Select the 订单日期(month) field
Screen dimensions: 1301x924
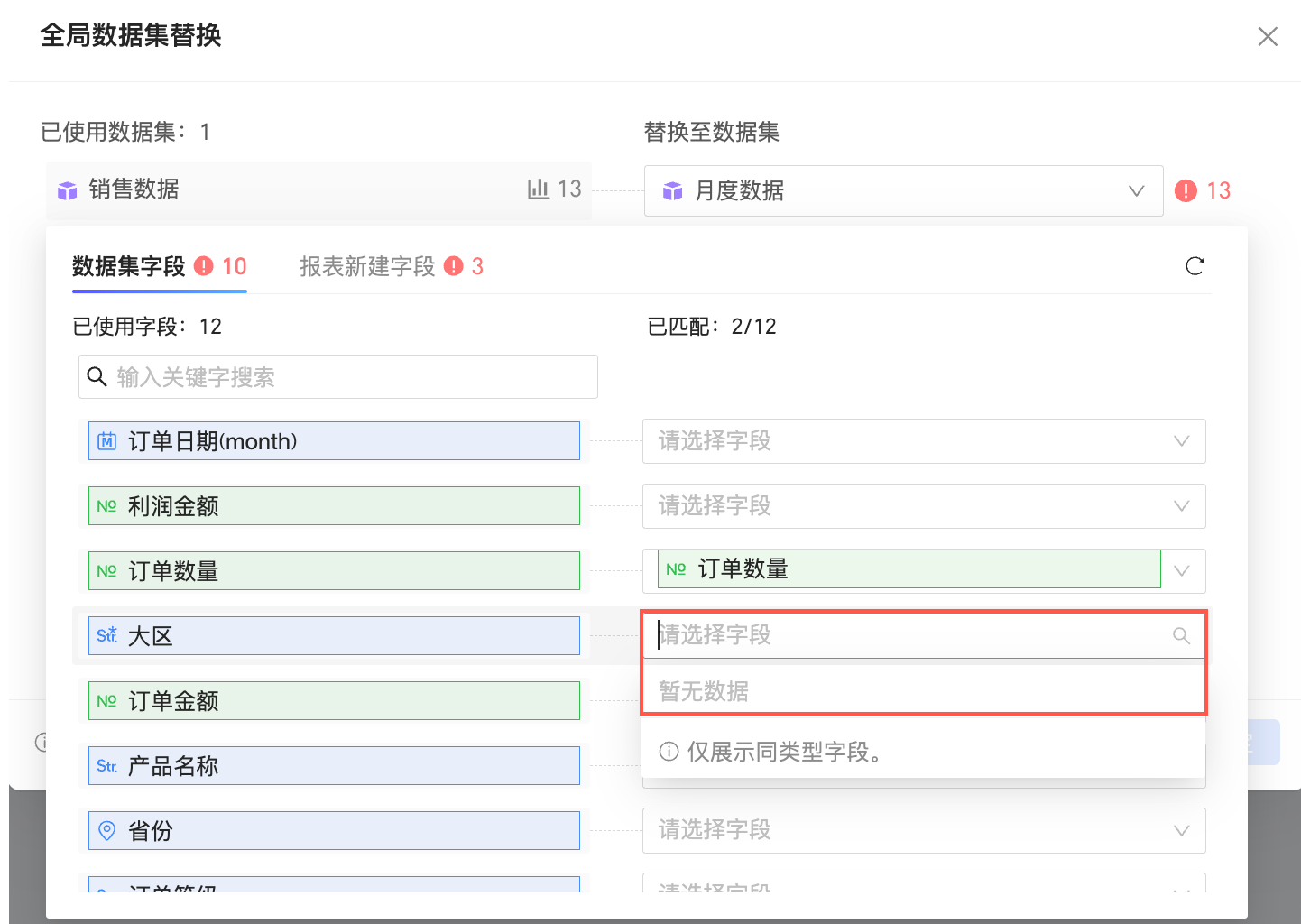[x=334, y=441]
